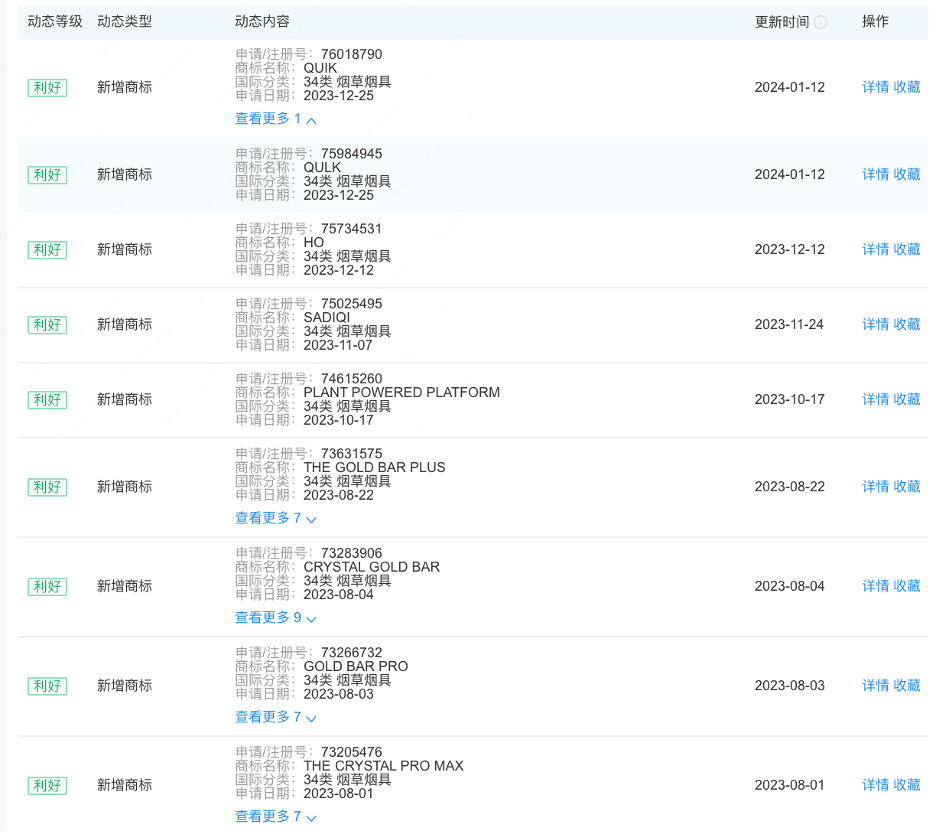
Task: Click 收藏 for the SADIQI trademark row
Action: pos(907,325)
